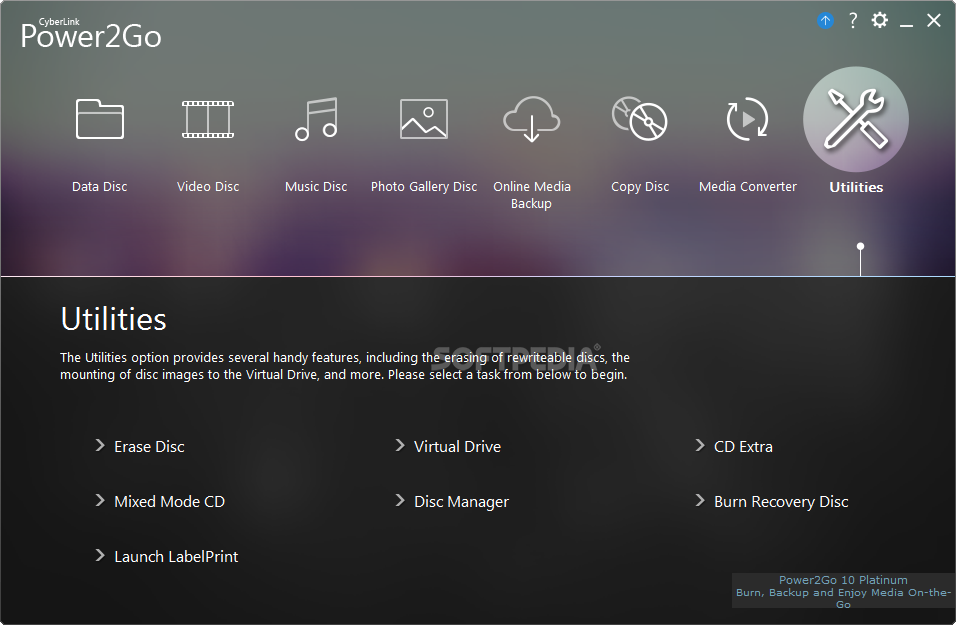Click the Burn Recovery Disc chevron arrow
Viewport: 956px width, 625px height.
tap(700, 501)
